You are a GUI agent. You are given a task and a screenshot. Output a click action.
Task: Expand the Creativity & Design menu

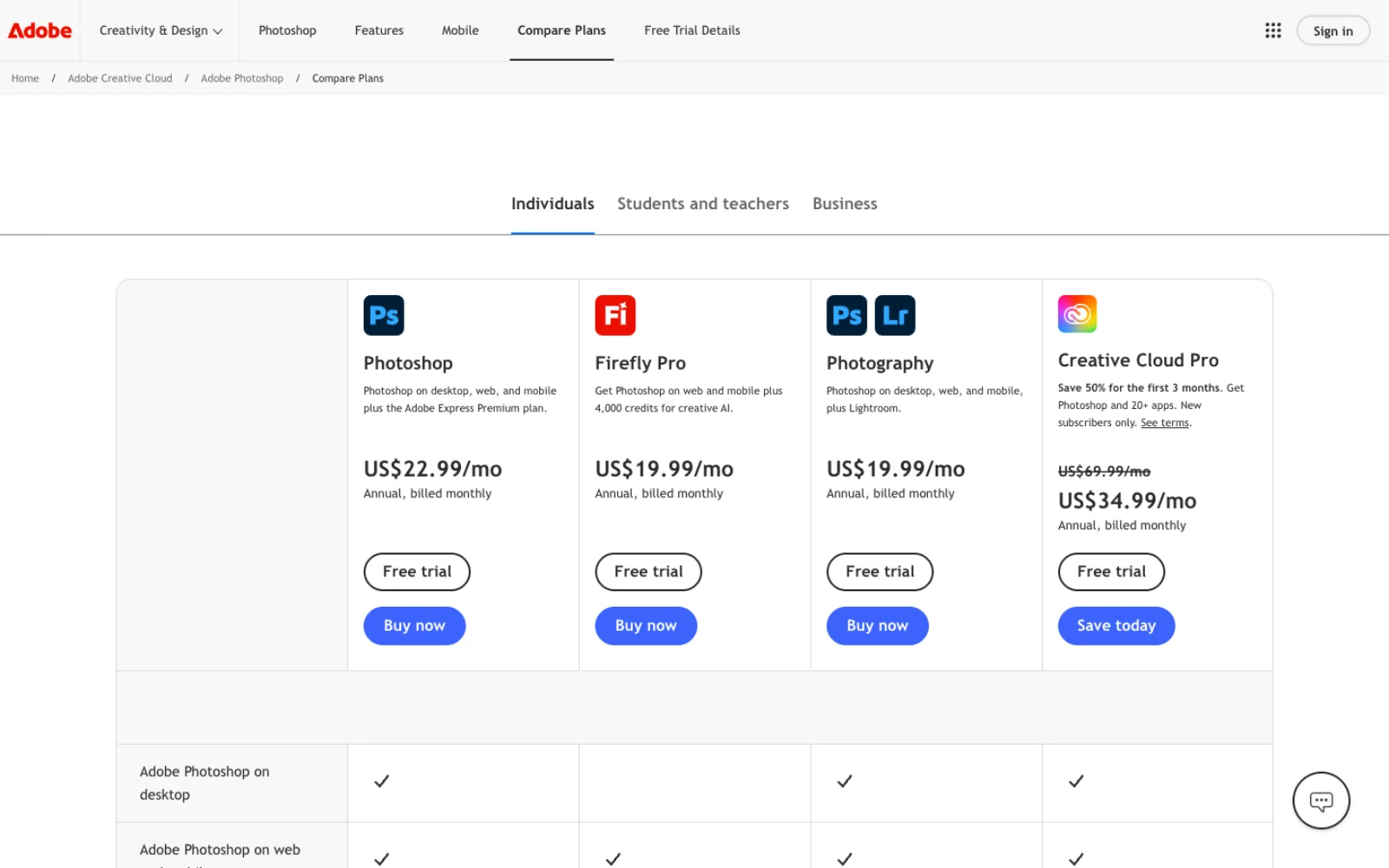tap(161, 30)
